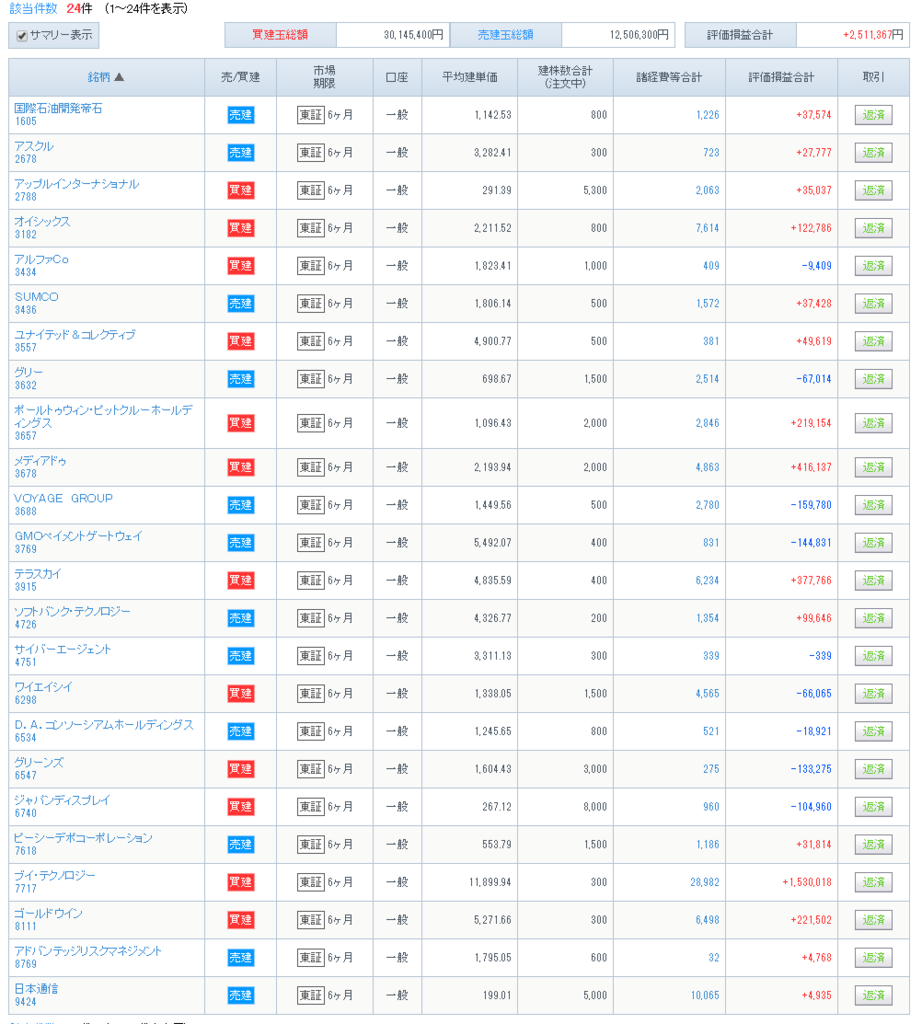Click 建株数 8,000 in ジャパンディスプレイ row
This screenshot has width=922, height=1024.
(x=595, y=807)
